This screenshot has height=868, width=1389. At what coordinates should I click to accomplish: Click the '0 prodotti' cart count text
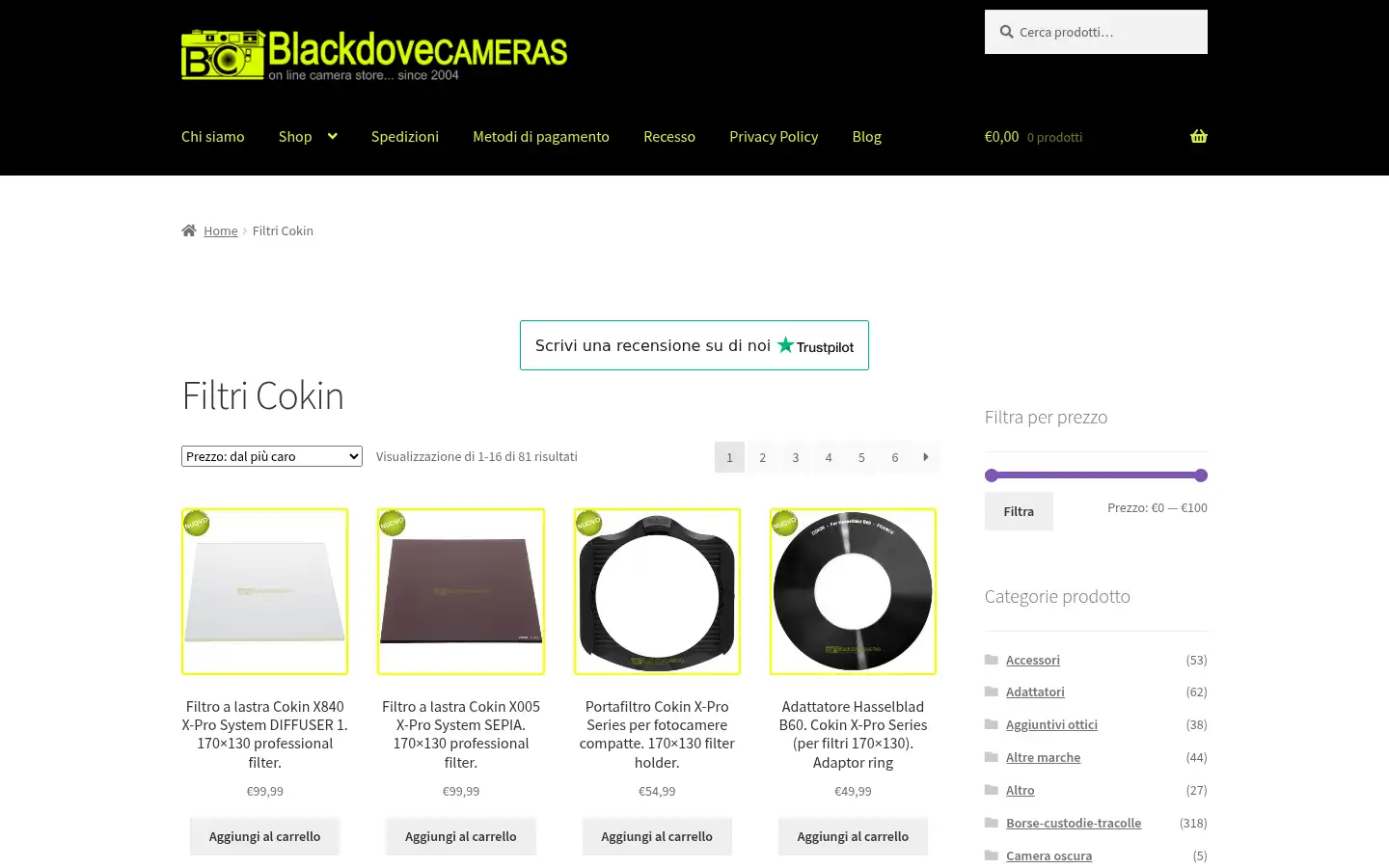[1054, 137]
